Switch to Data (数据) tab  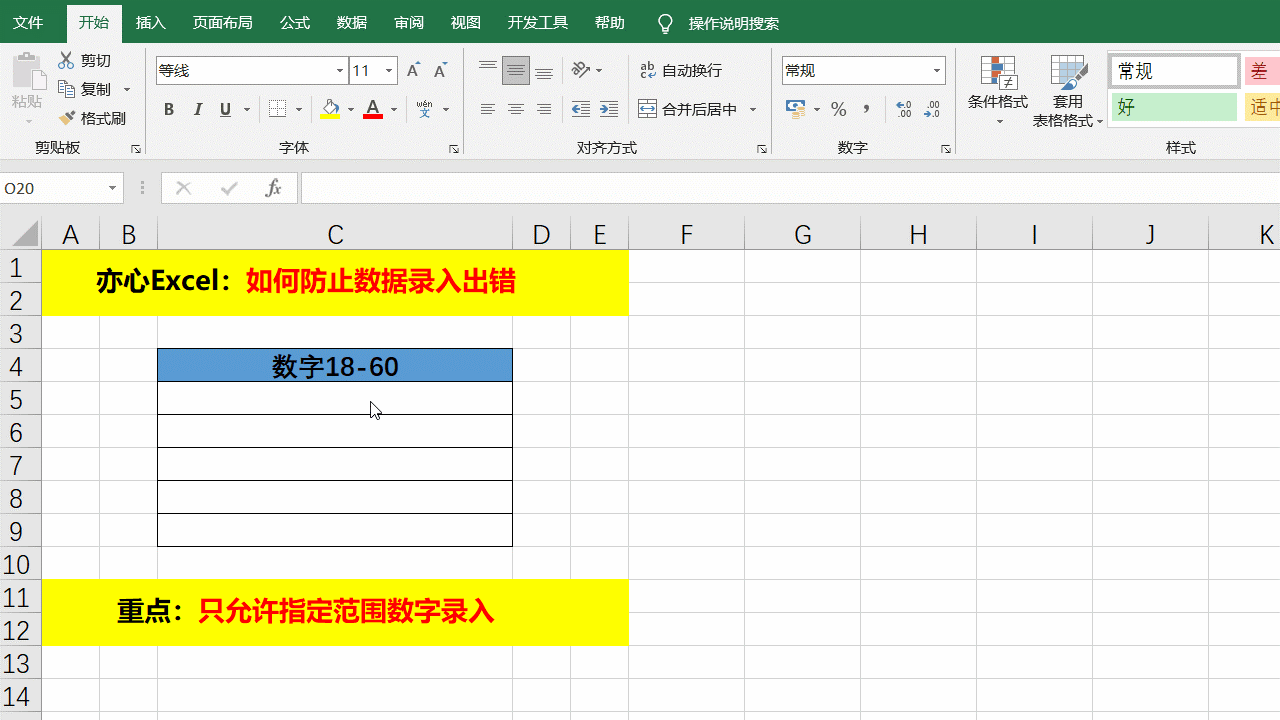(x=352, y=23)
